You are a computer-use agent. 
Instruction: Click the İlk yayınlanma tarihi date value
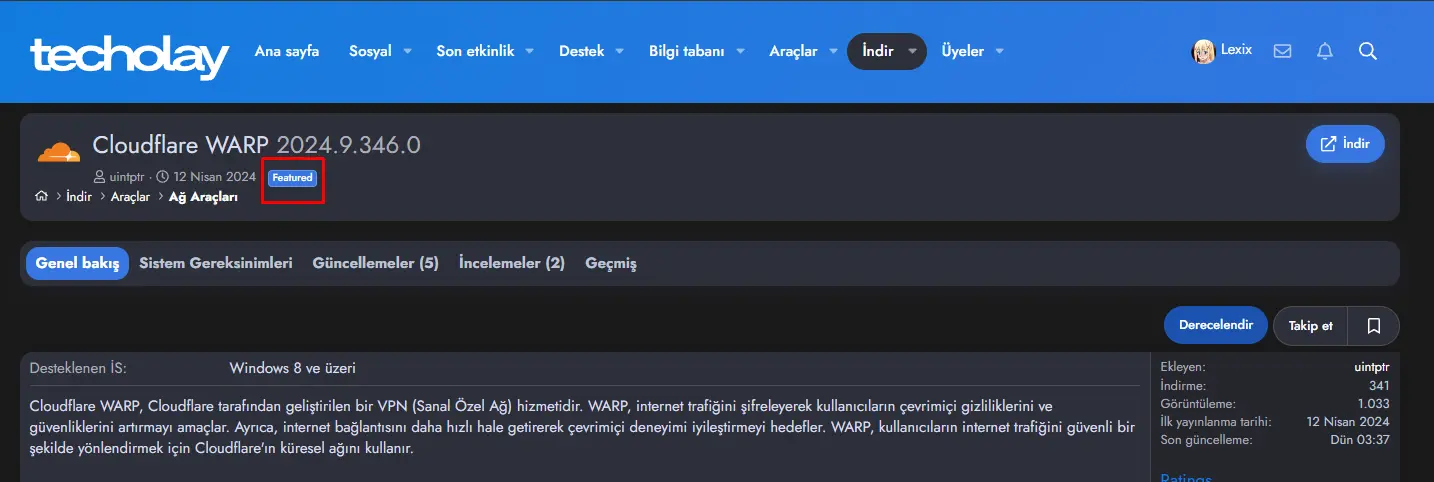click(1348, 422)
